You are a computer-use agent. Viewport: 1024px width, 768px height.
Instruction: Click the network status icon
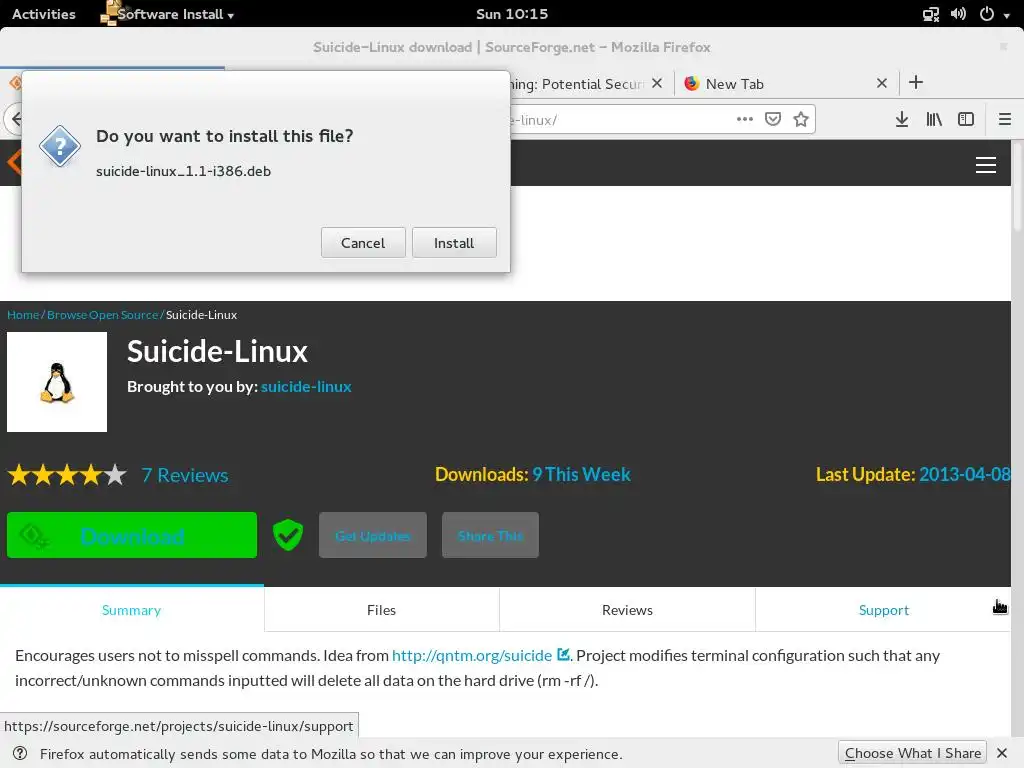pos(931,14)
